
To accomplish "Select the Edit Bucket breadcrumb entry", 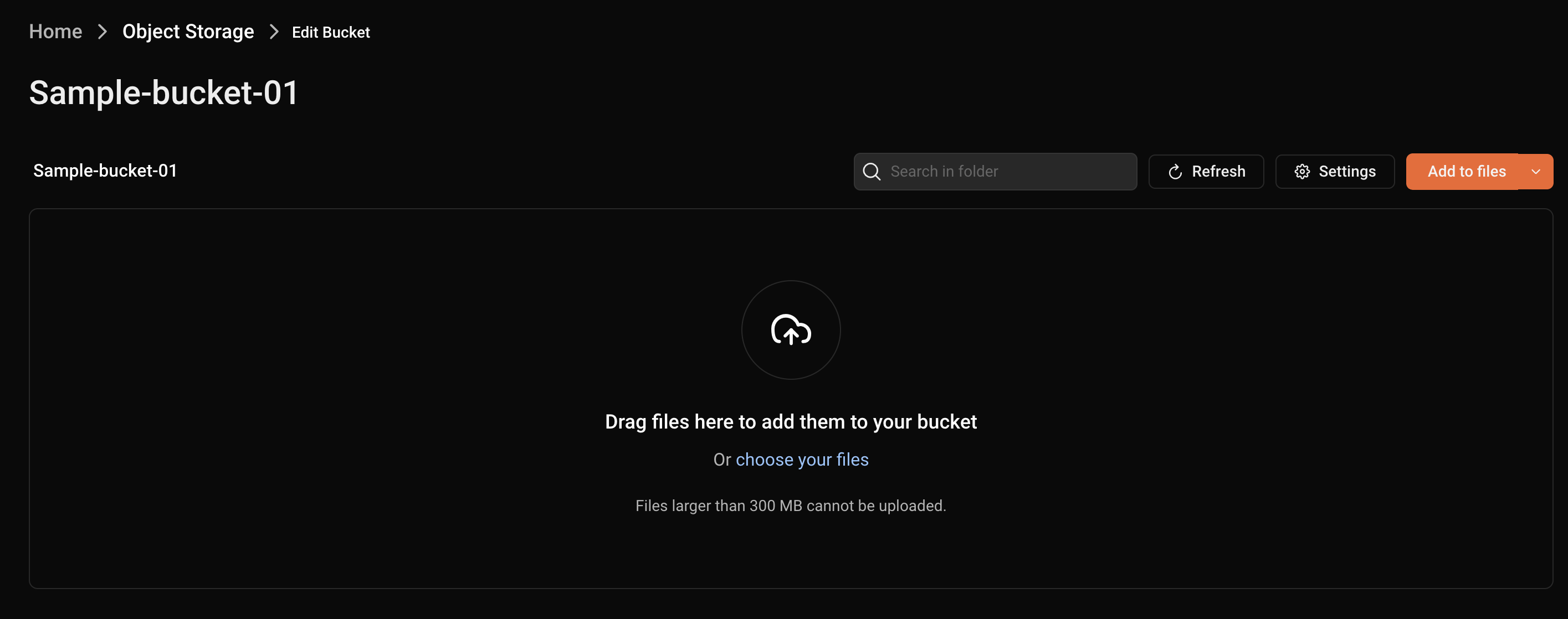I will [331, 32].
